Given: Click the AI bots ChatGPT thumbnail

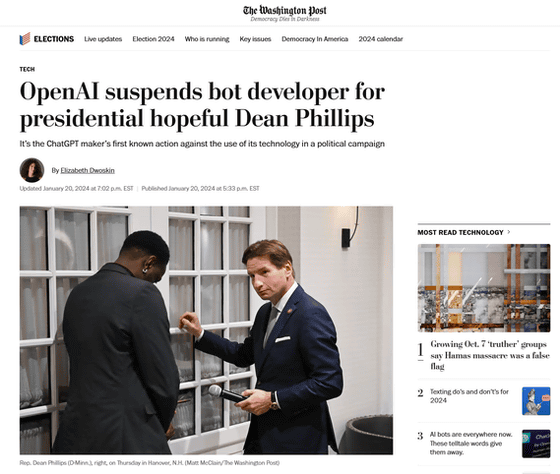Looking at the screenshot, I should (x=536, y=444).
